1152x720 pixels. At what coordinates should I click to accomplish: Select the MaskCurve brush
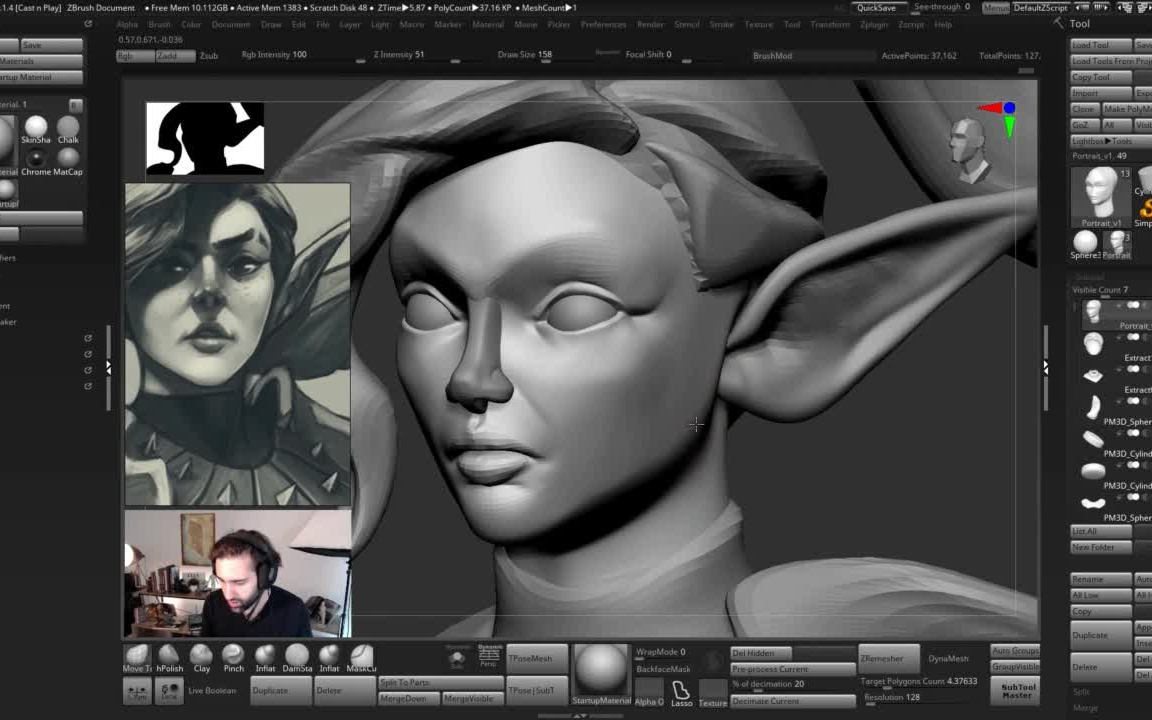(x=361, y=658)
